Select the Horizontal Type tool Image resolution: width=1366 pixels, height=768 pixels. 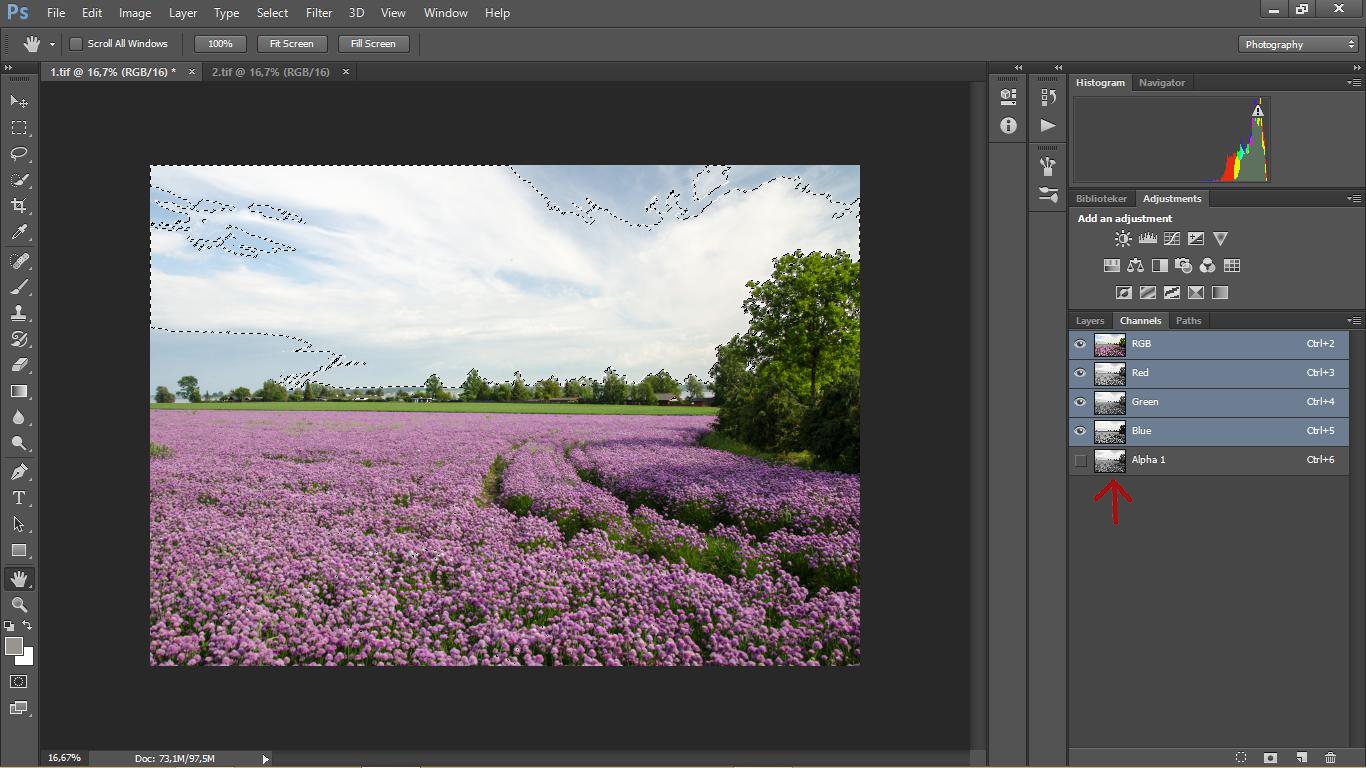[x=19, y=498]
